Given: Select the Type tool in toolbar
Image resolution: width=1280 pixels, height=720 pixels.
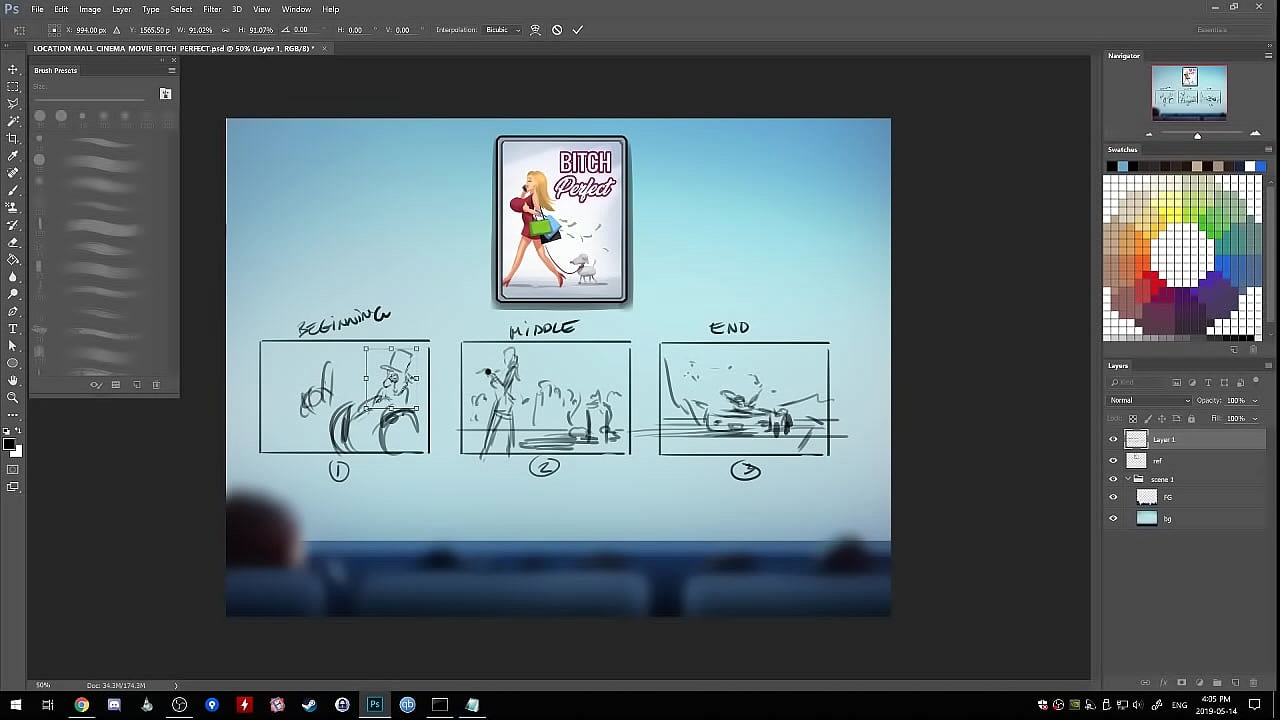Looking at the screenshot, I should point(13,328).
